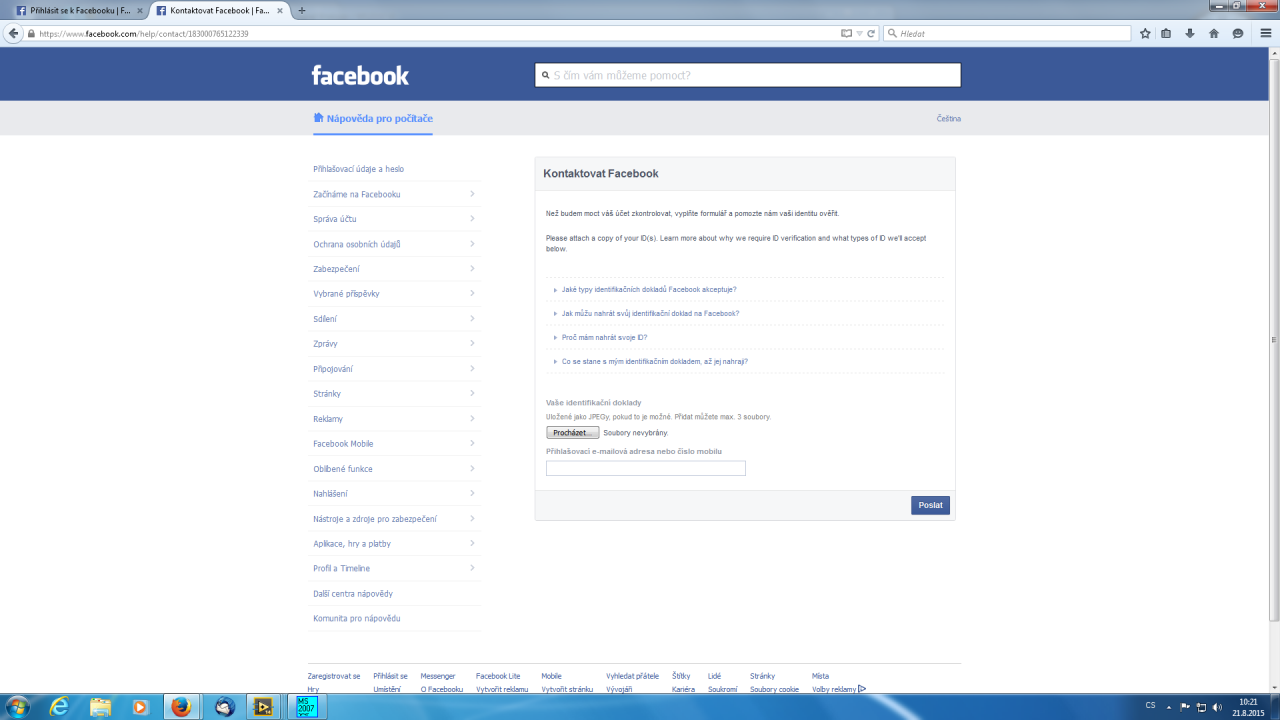This screenshot has height=720, width=1280.
Task: Click the Facebook logo in the header
Action: coord(360,75)
